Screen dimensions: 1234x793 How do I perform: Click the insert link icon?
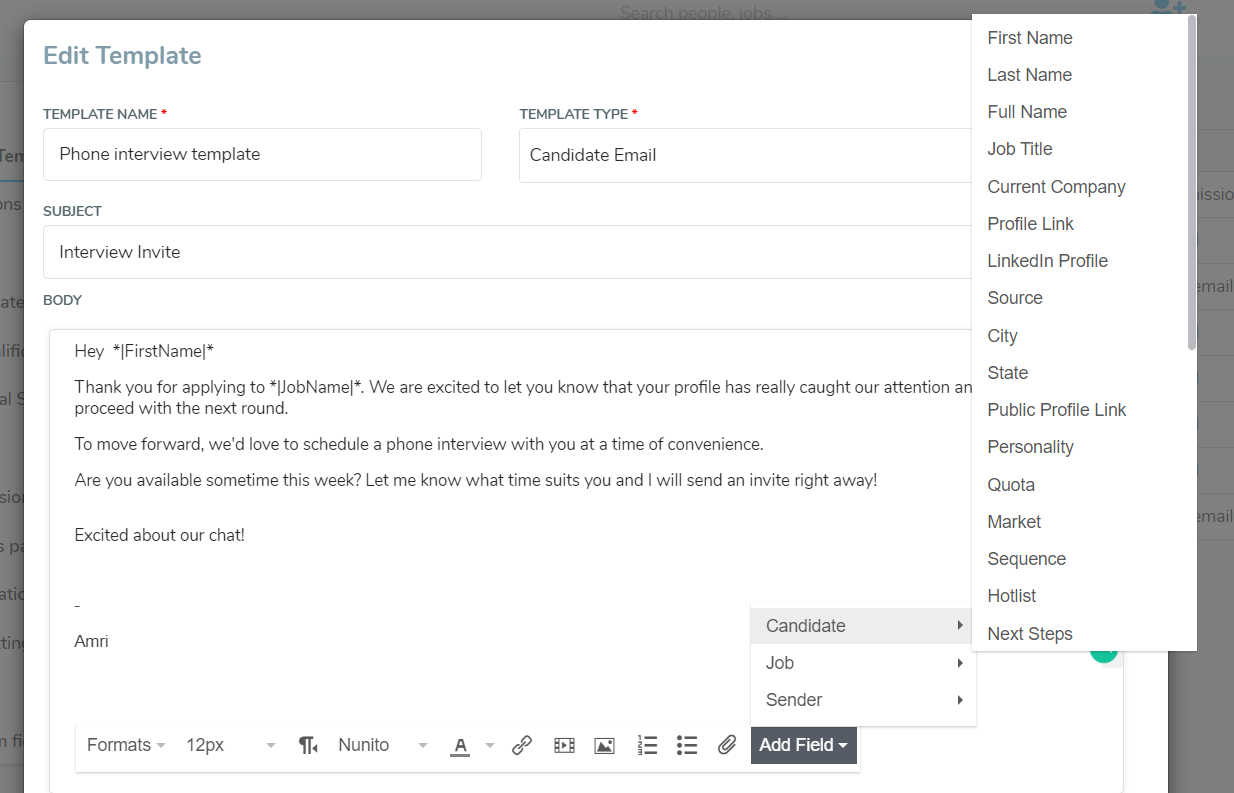pyautogui.click(x=521, y=745)
